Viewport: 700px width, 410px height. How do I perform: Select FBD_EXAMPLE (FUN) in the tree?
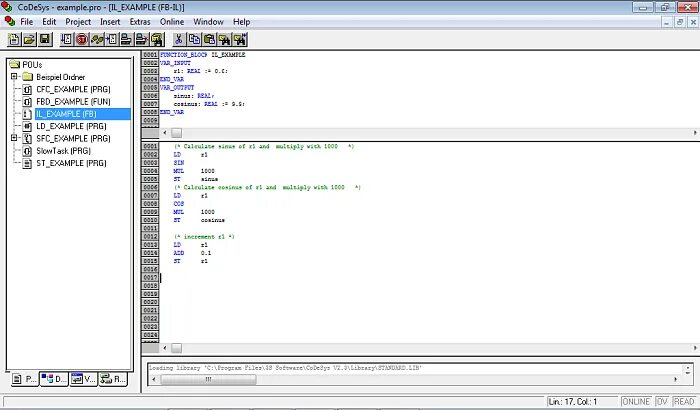tap(73, 102)
